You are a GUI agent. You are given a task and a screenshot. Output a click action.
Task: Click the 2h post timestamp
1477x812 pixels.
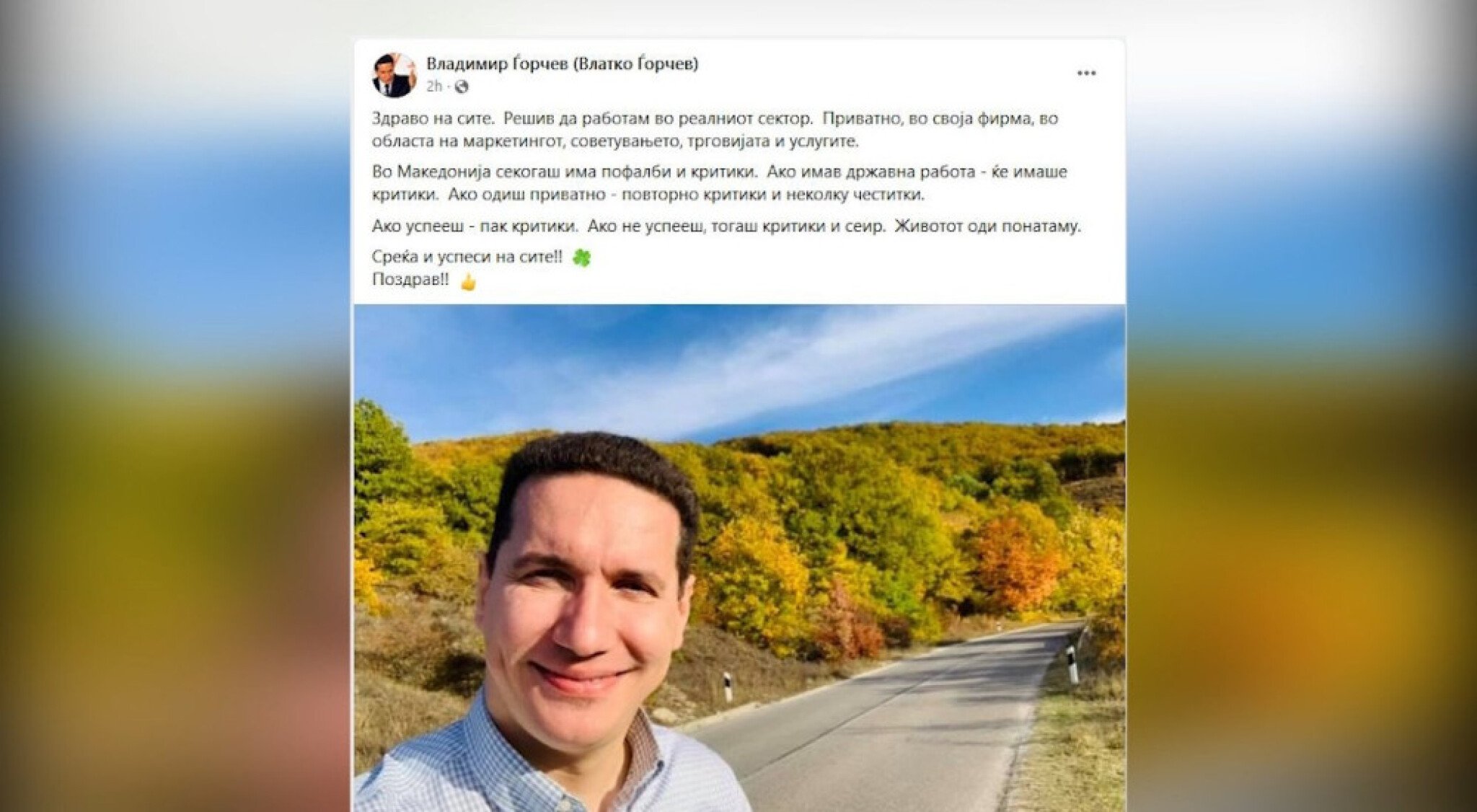pos(433,87)
